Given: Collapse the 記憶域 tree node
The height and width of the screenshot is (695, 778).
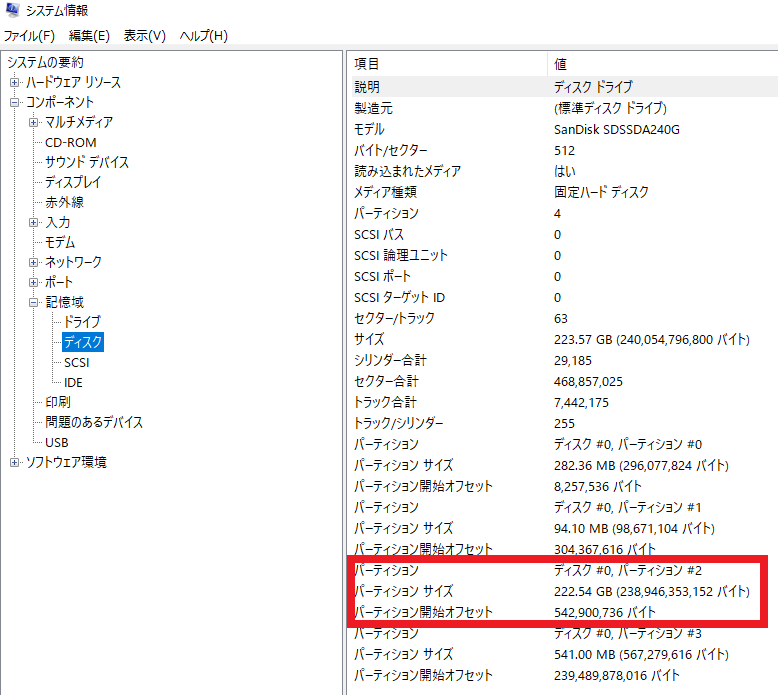Looking at the screenshot, I should (x=34, y=303).
